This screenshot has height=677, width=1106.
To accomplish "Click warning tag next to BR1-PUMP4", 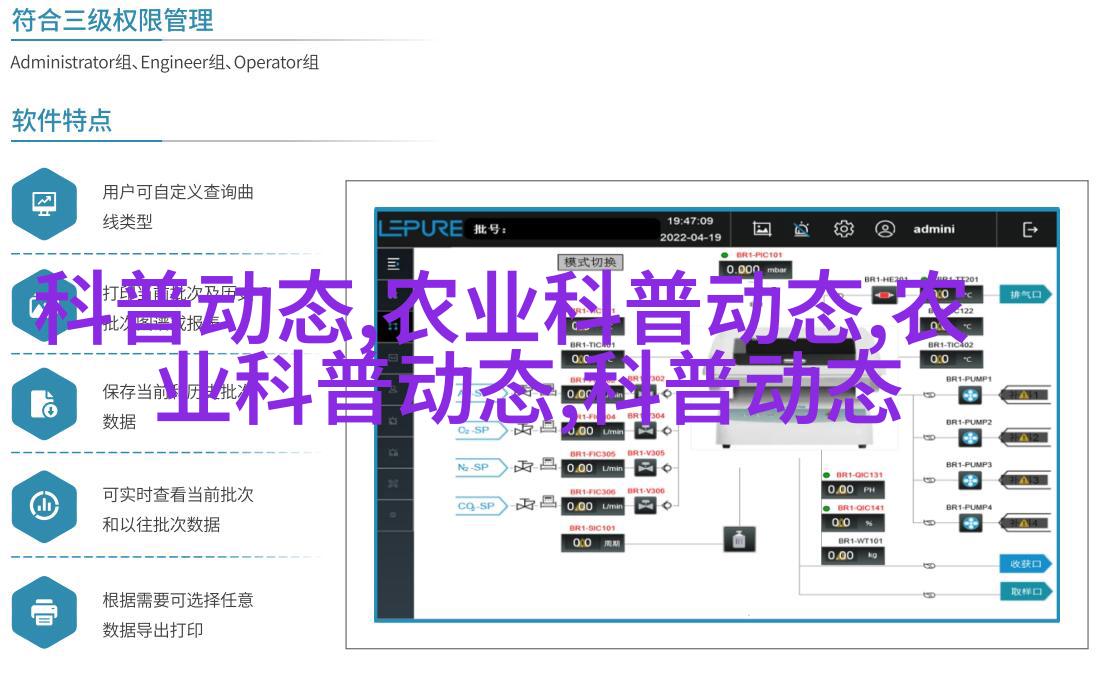I will click(1026, 523).
